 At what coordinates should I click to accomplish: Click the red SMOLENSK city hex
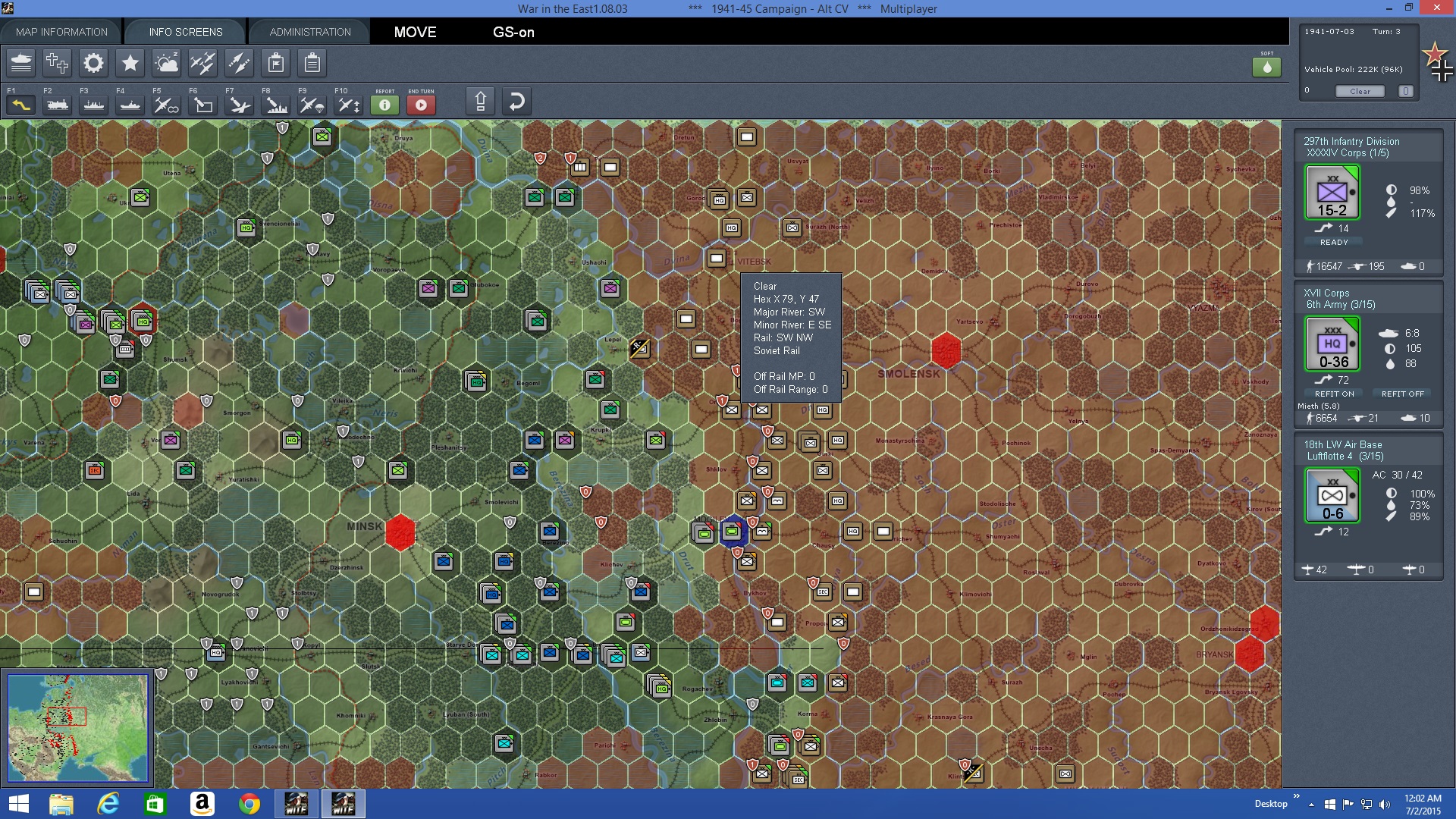click(x=946, y=350)
